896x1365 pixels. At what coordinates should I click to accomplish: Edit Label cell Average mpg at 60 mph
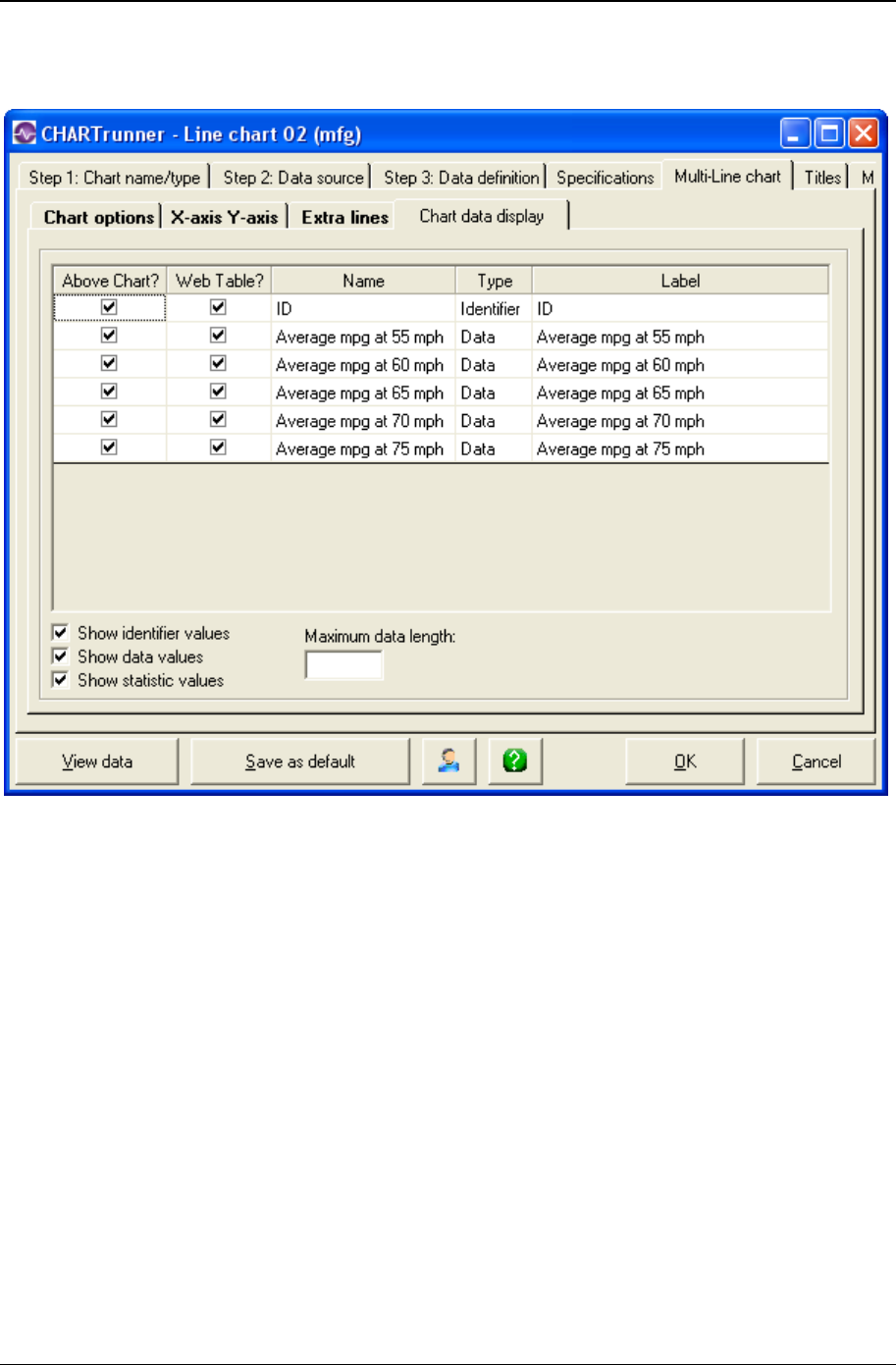tap(680, 365)
